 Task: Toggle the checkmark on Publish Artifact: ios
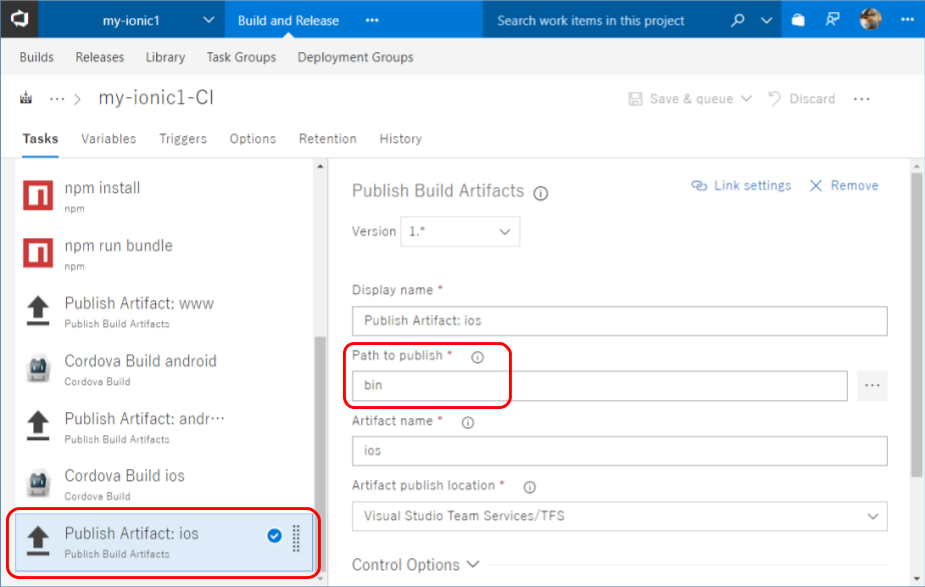[274, 535]
